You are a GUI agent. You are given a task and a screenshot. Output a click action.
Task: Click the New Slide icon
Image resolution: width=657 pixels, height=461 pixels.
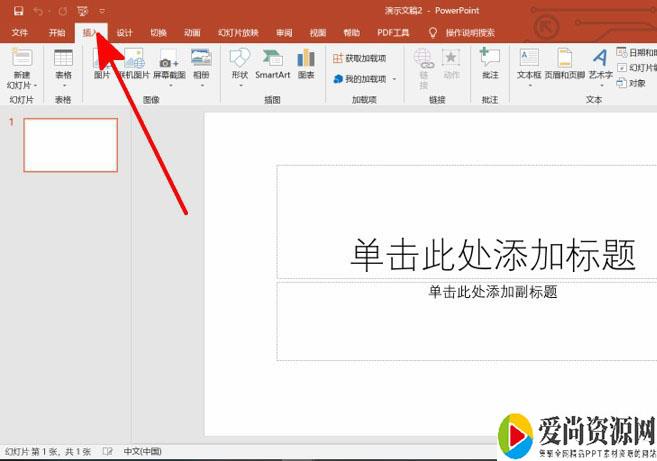pos(21,58)
